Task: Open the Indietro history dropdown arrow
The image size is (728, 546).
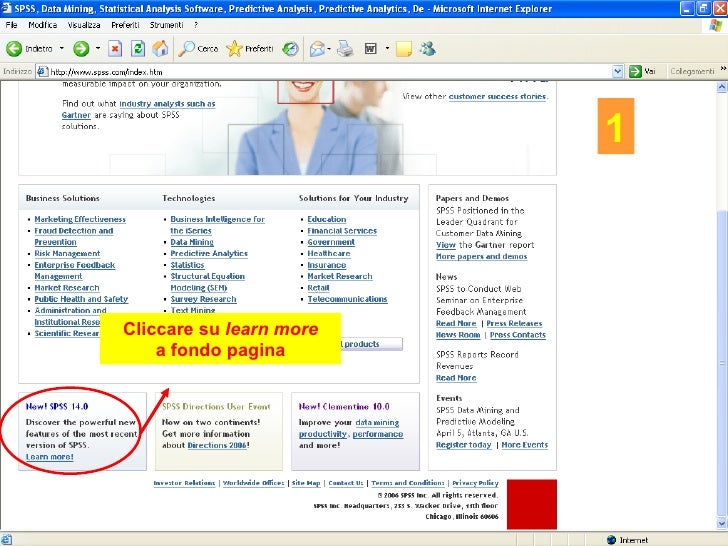Action: [61, 48]
